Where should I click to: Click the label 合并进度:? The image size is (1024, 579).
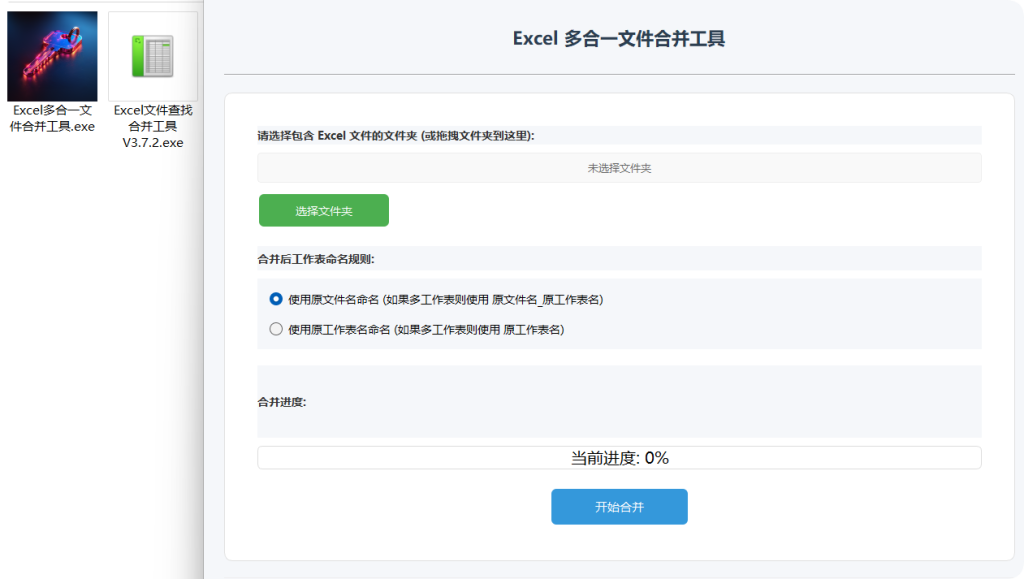click(281, 402)
